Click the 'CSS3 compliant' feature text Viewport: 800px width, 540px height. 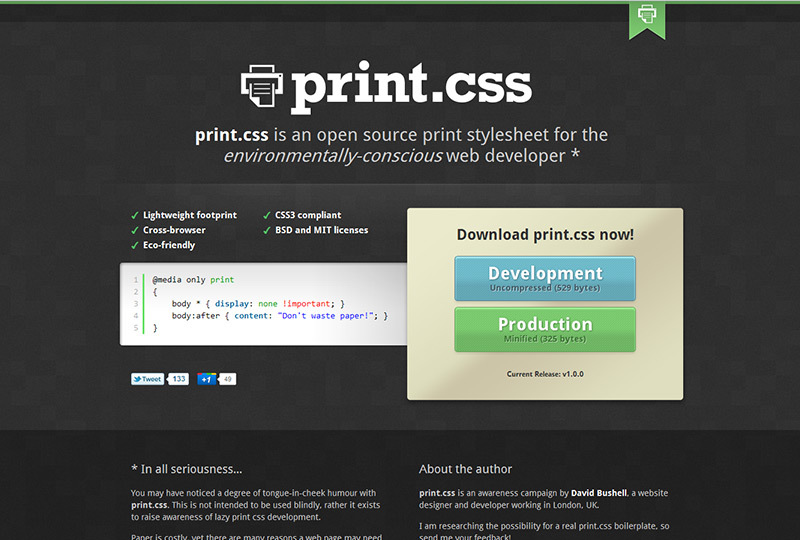point(308,215)
